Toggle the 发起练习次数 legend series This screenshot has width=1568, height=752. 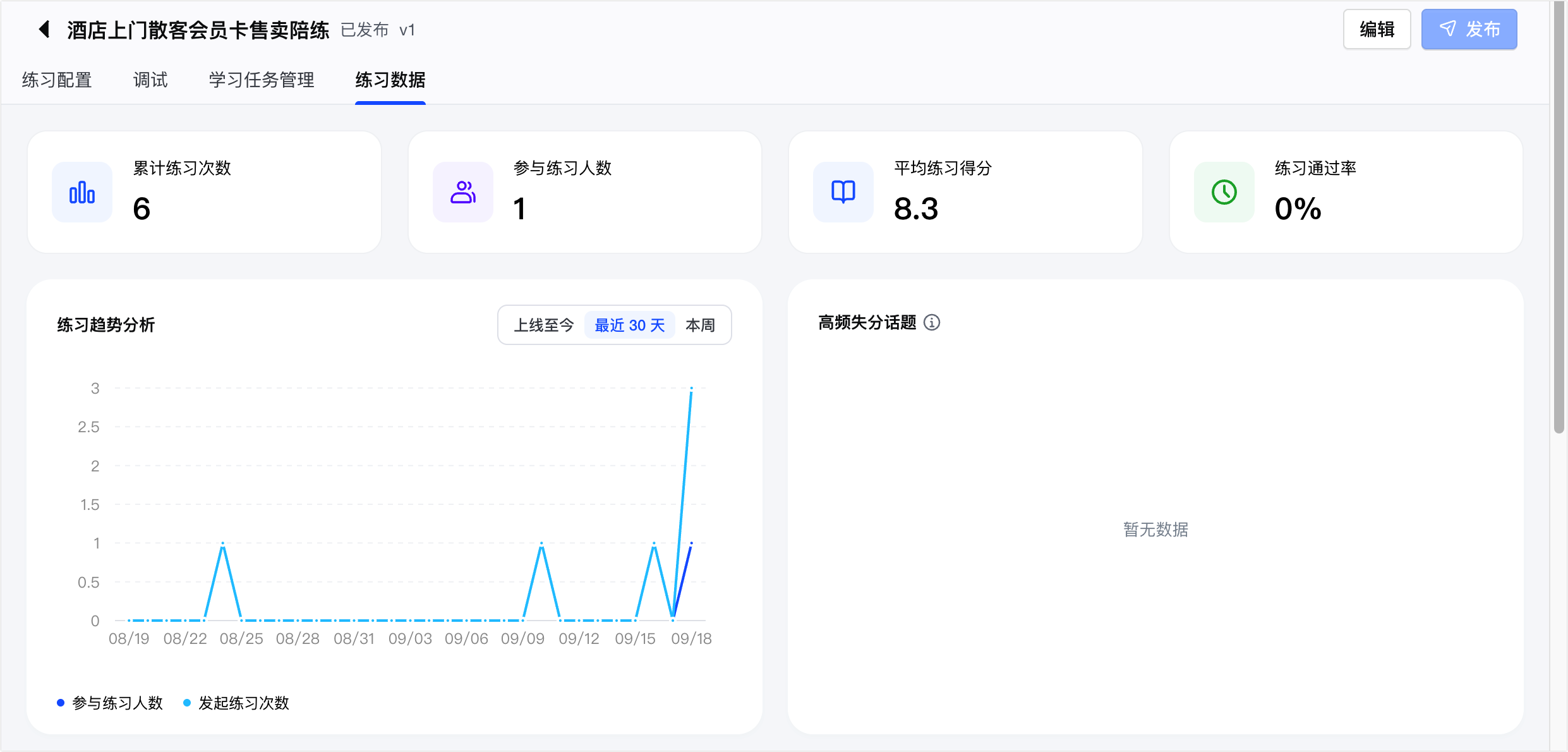click(236, 703)
